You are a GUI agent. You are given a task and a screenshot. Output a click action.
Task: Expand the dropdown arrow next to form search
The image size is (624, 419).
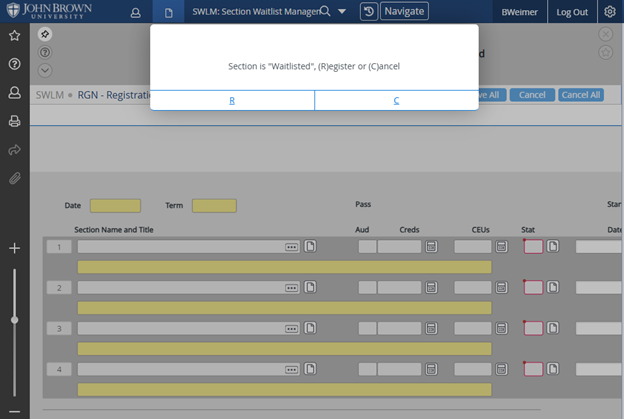click(342, 12)
